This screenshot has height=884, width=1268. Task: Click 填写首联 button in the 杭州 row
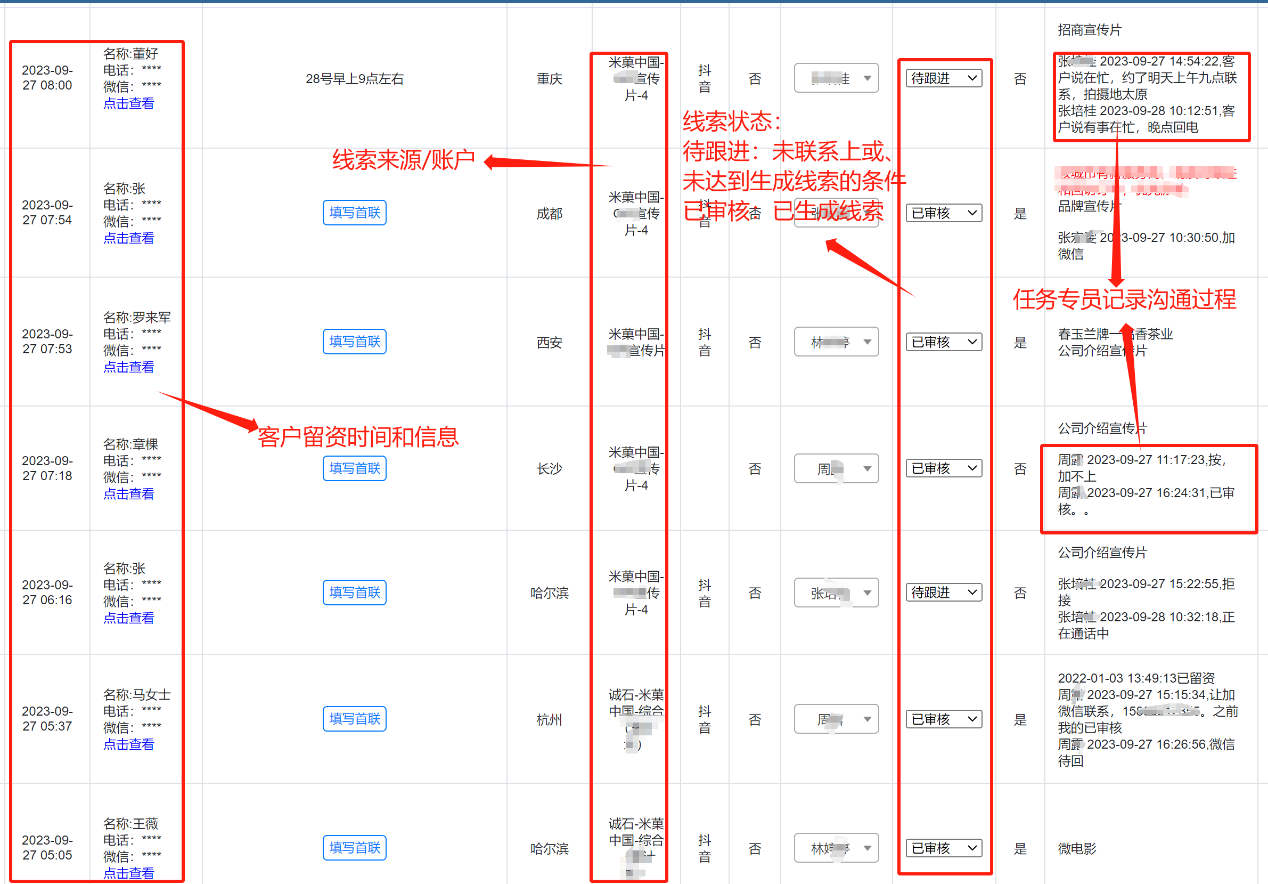(355, 719)
